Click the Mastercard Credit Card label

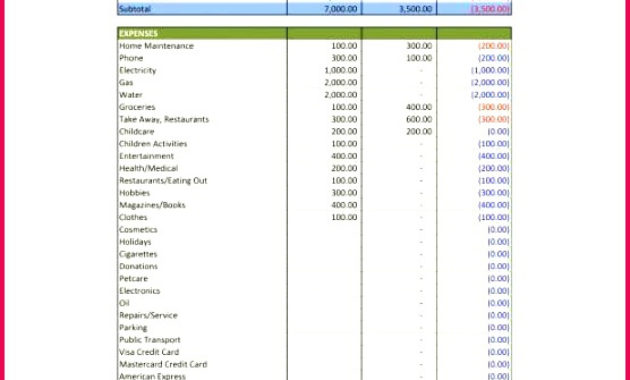163,364
